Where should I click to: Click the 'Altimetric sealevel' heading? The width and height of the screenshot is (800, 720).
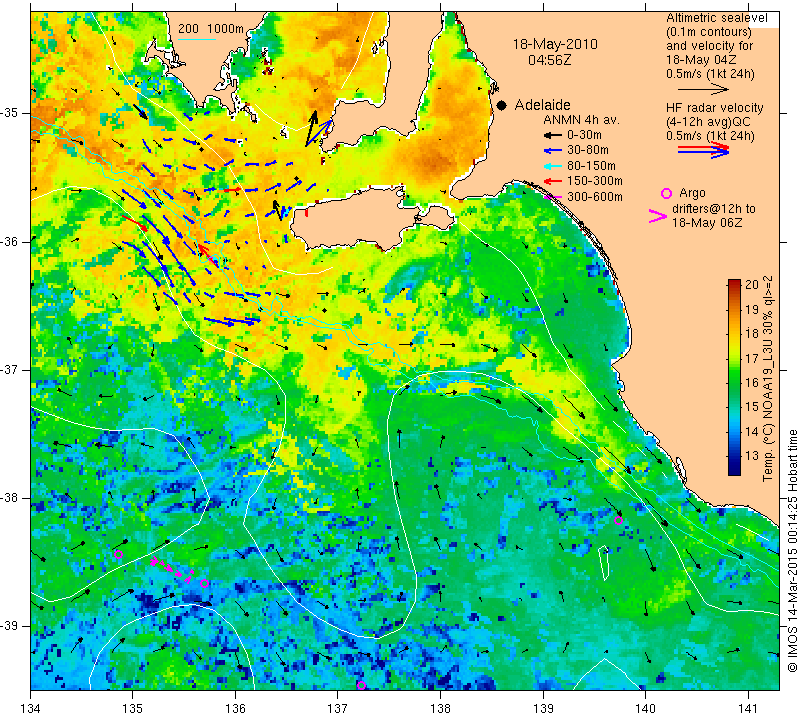tap(716, 18)
